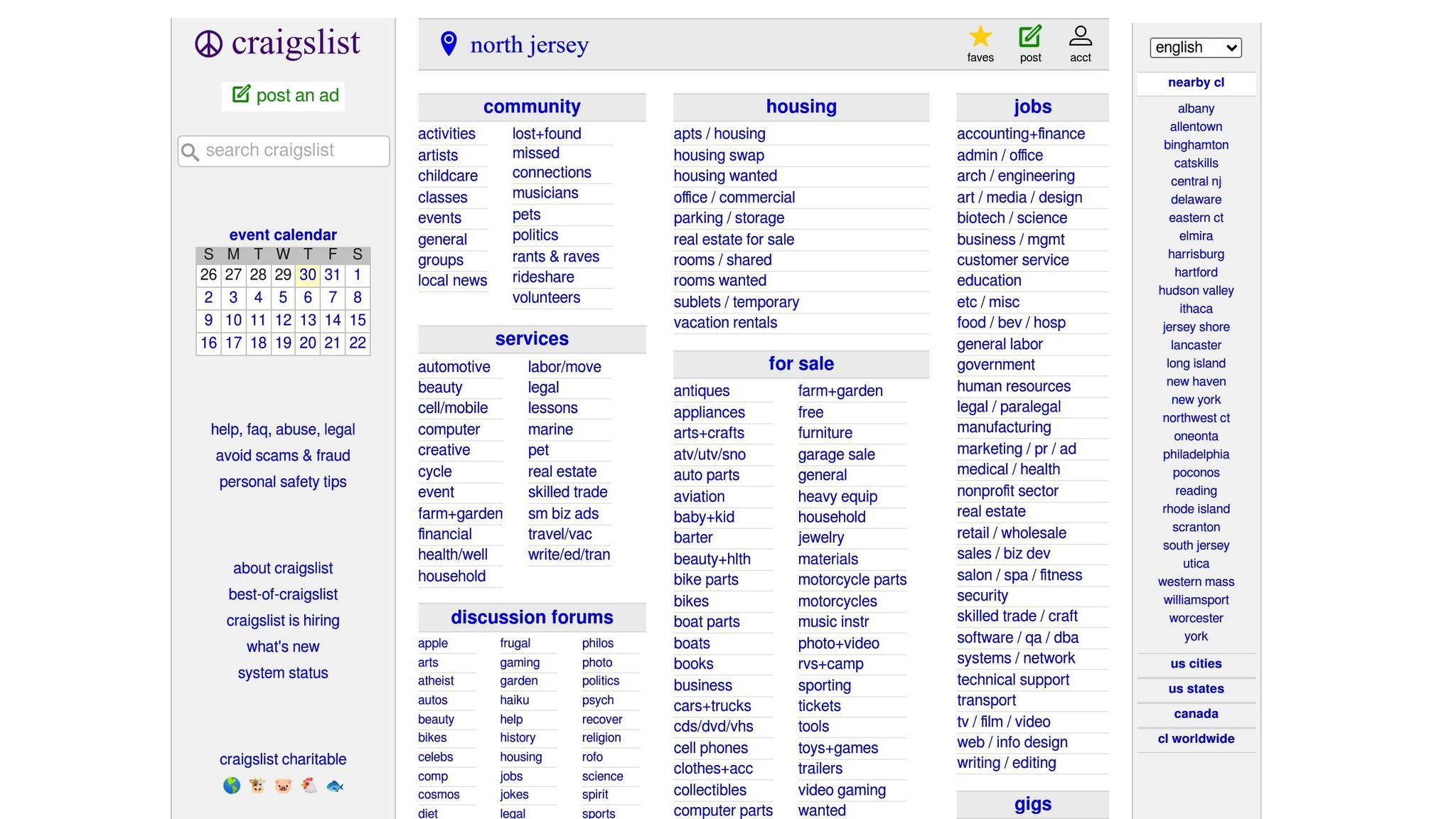The width and height of the screenshot is (1456, 819).
Task: Open the english language dropdown
Action: 1195,48
